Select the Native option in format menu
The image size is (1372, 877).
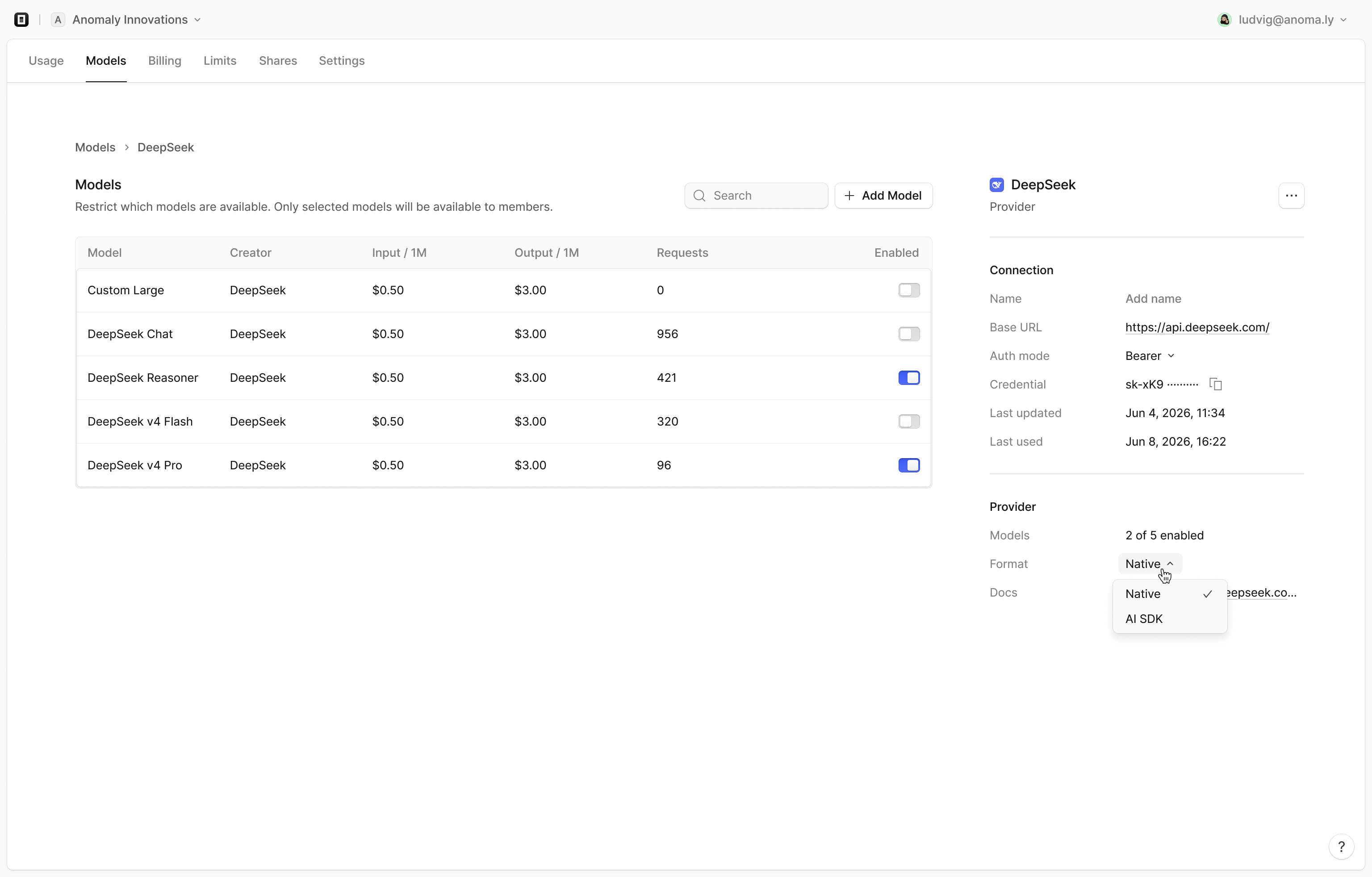coord(1169,594)
